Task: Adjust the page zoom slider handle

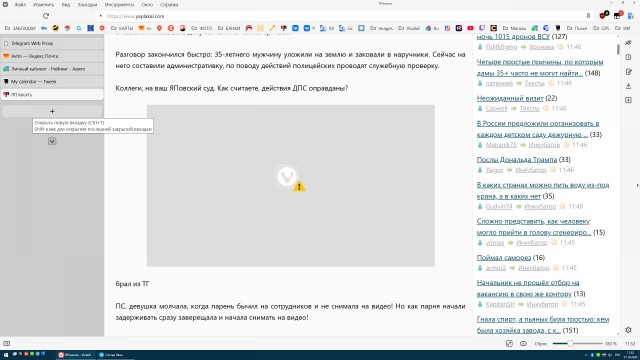Action: pos(570,344)
